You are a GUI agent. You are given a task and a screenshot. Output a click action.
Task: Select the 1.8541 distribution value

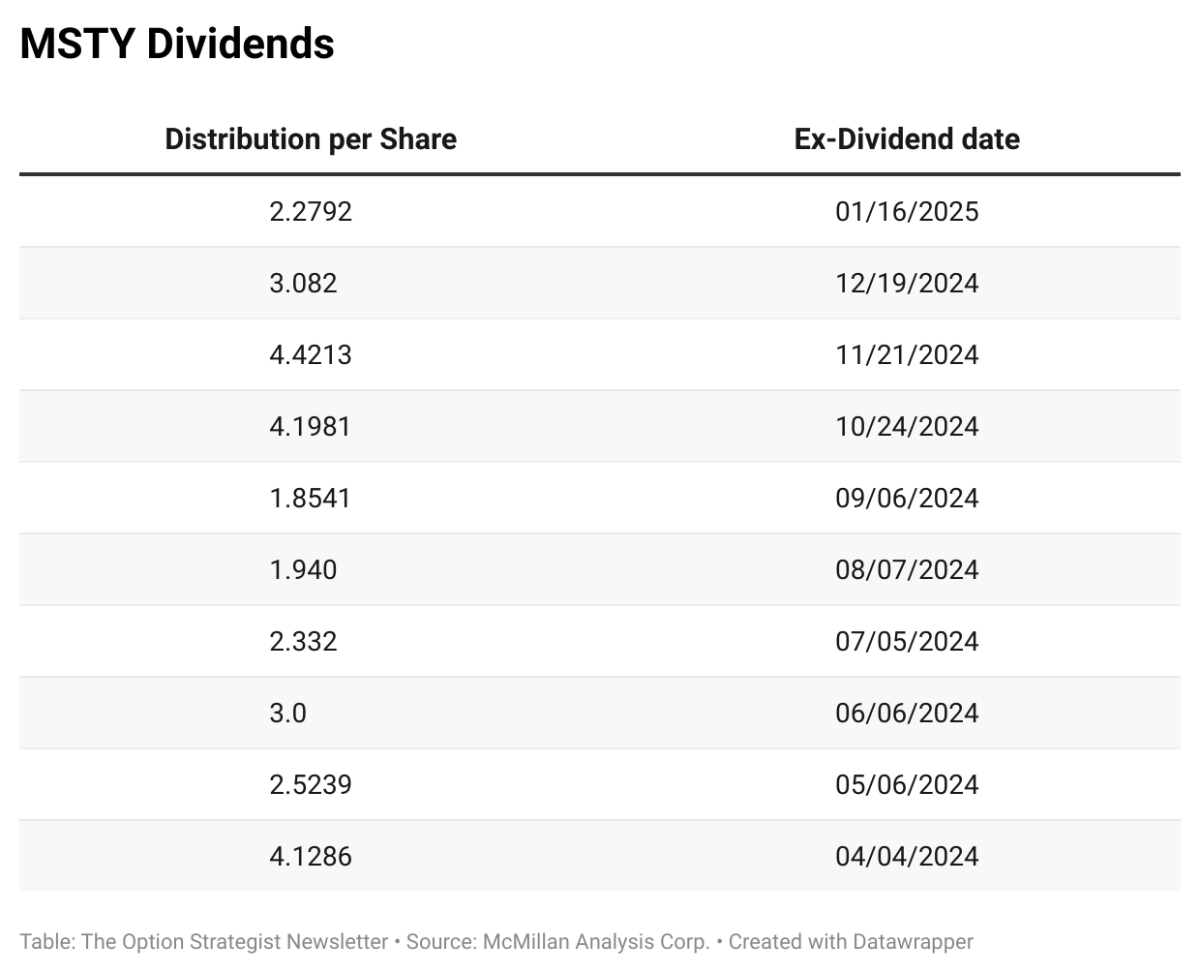310,498
